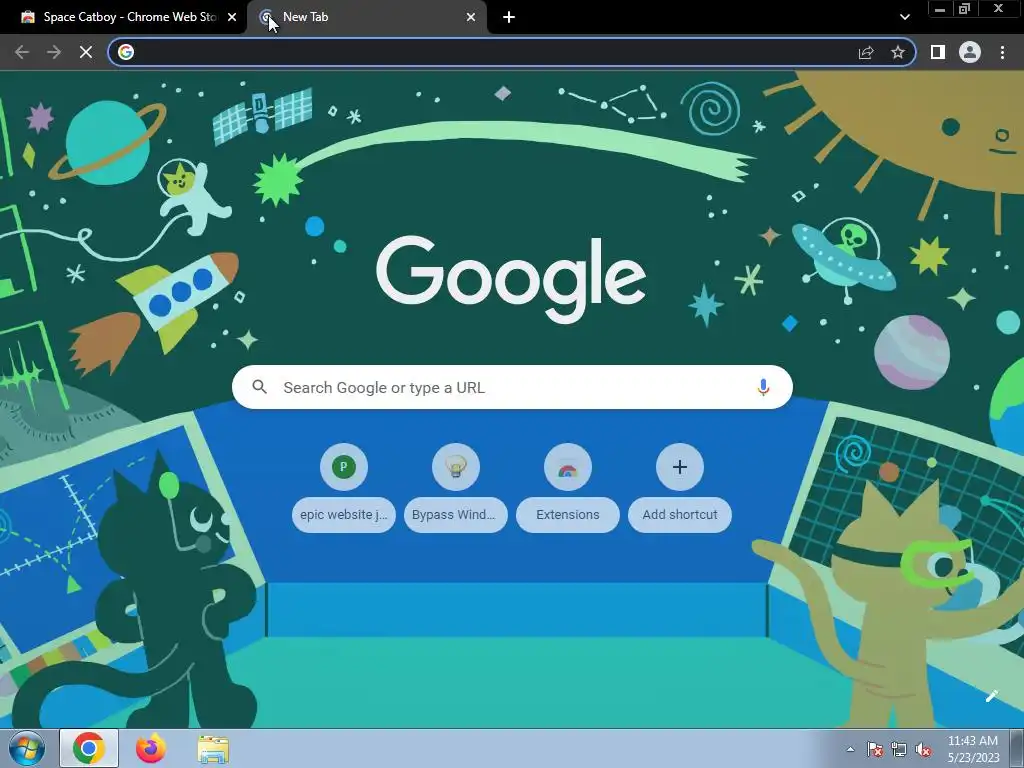The width and height of the screenshot is (1024, 768).
Task: Open the epic website shortcut icon
Action: [x=344, y=467]
